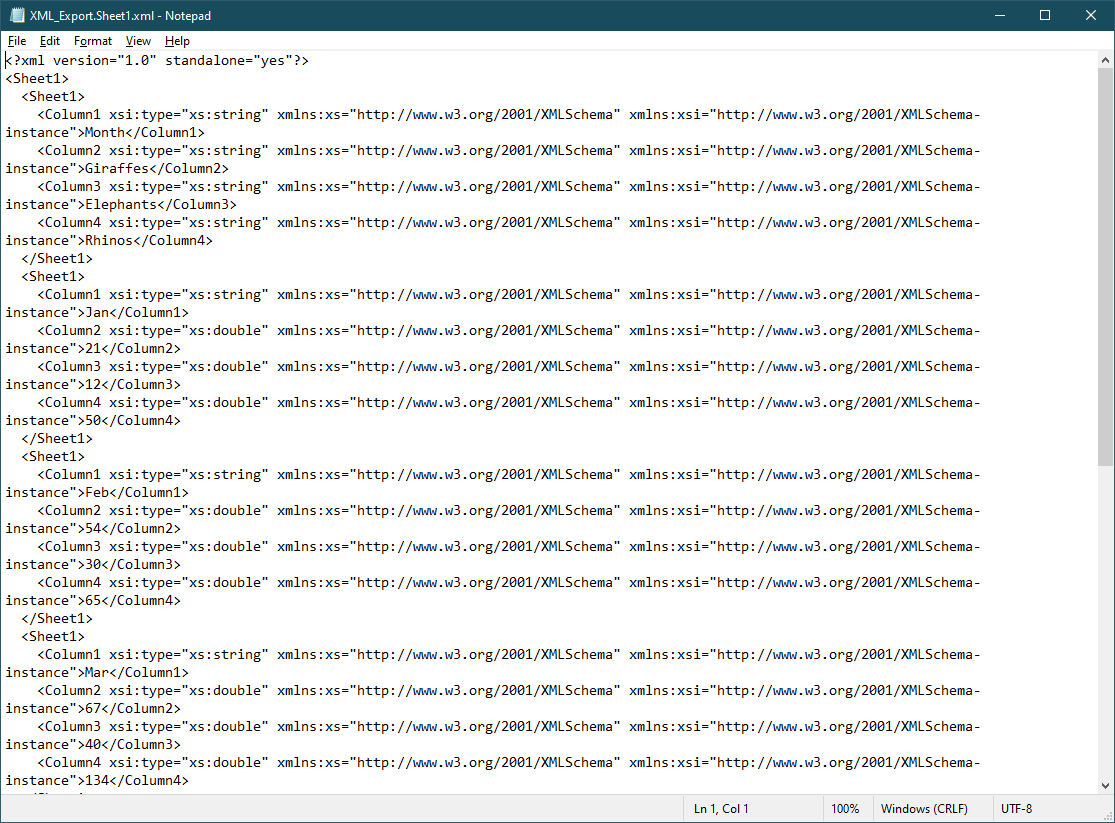Open the Edit menu
1115x823 pixels.
coord(50,41)
